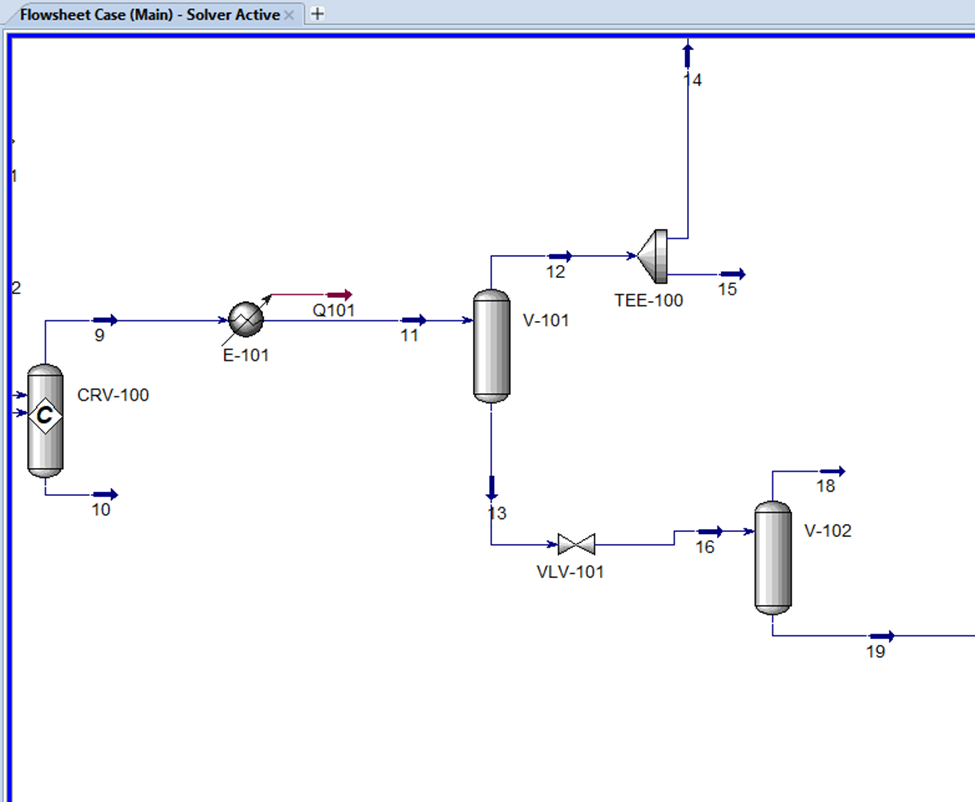Viewport: 975px width, 802px height.
Task: Click the E-101 label
Action: pos(246,356)
